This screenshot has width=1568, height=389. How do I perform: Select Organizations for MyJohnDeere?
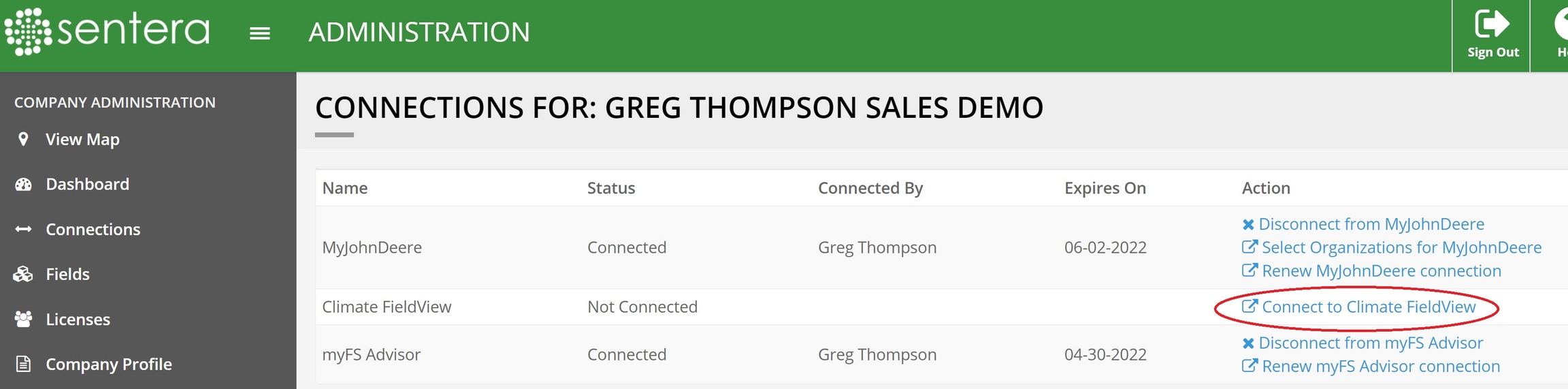pyautogui.click(x=1401, y=247)
